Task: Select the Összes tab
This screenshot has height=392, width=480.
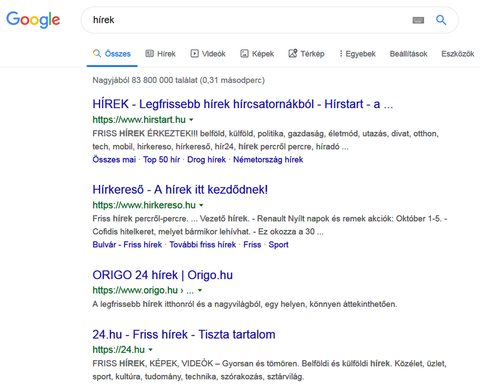Action: point(112,54)
